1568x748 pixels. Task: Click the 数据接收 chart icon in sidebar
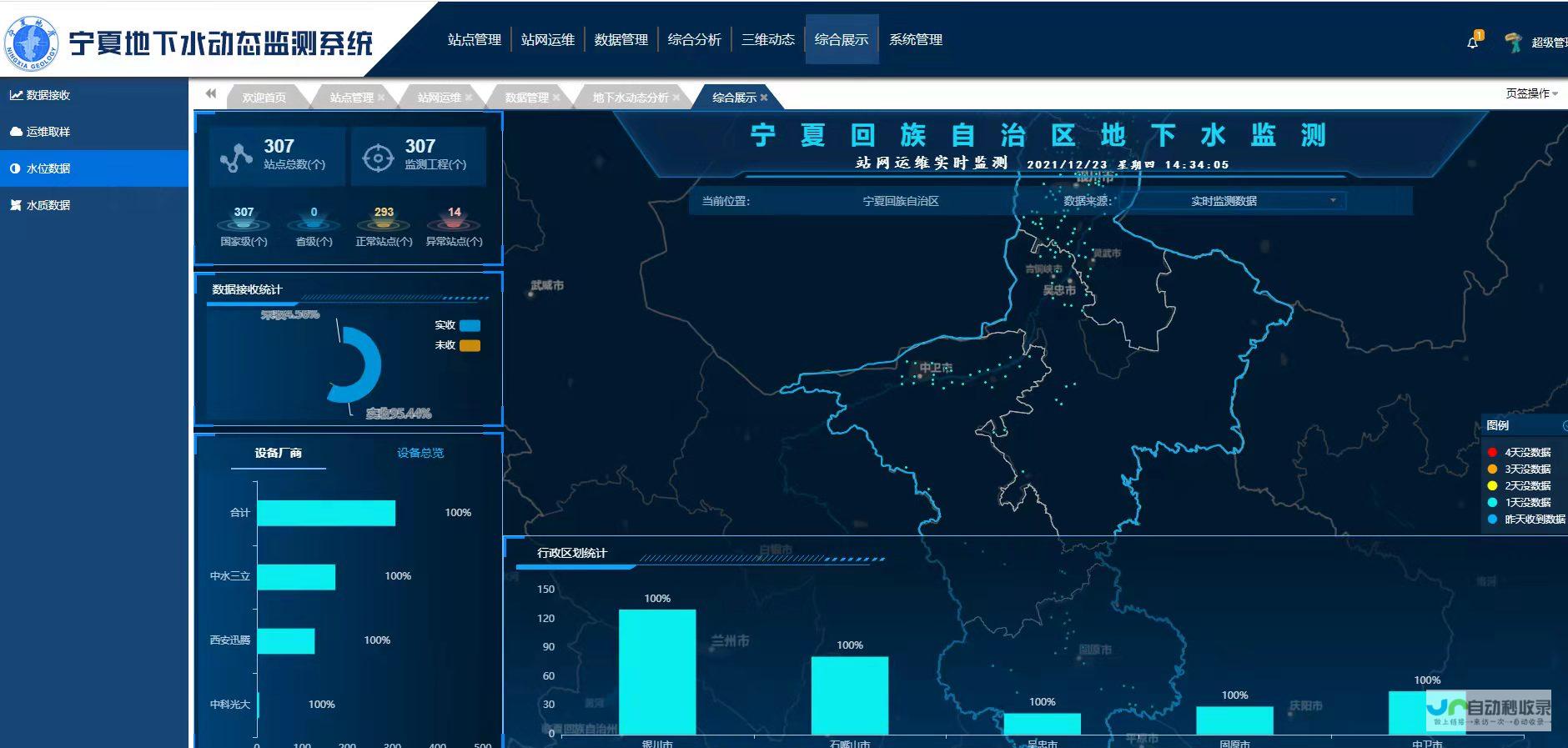pos(16,95)
